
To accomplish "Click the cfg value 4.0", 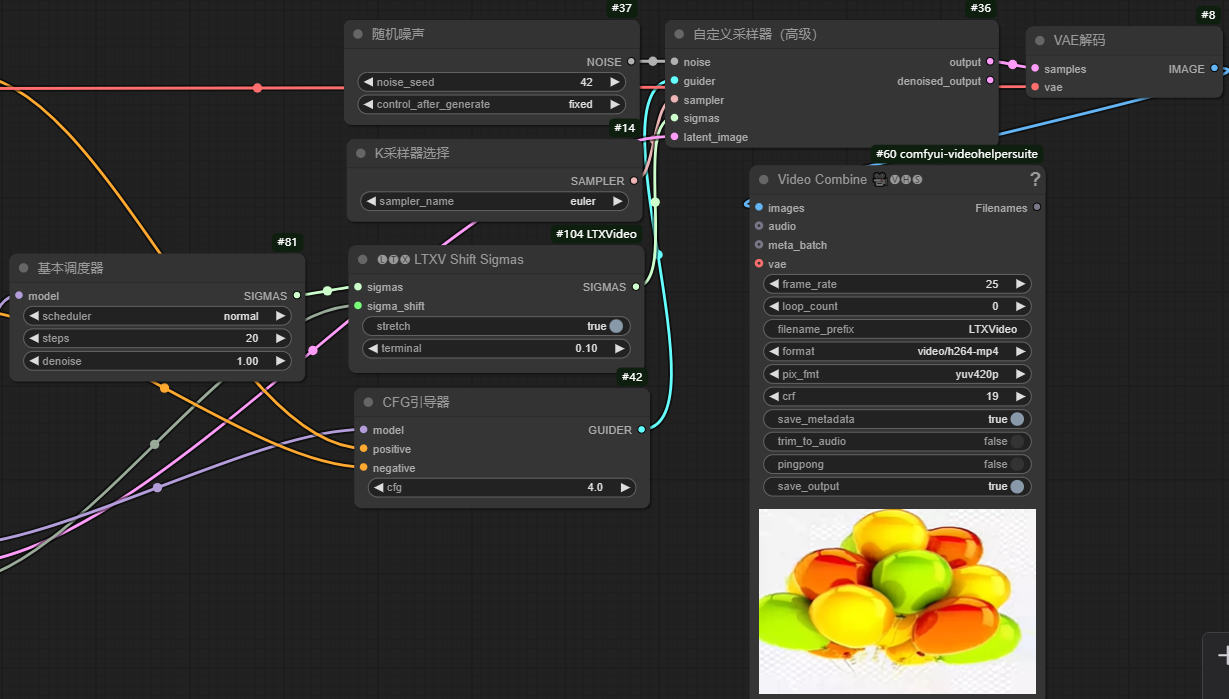I will [595, 487].
